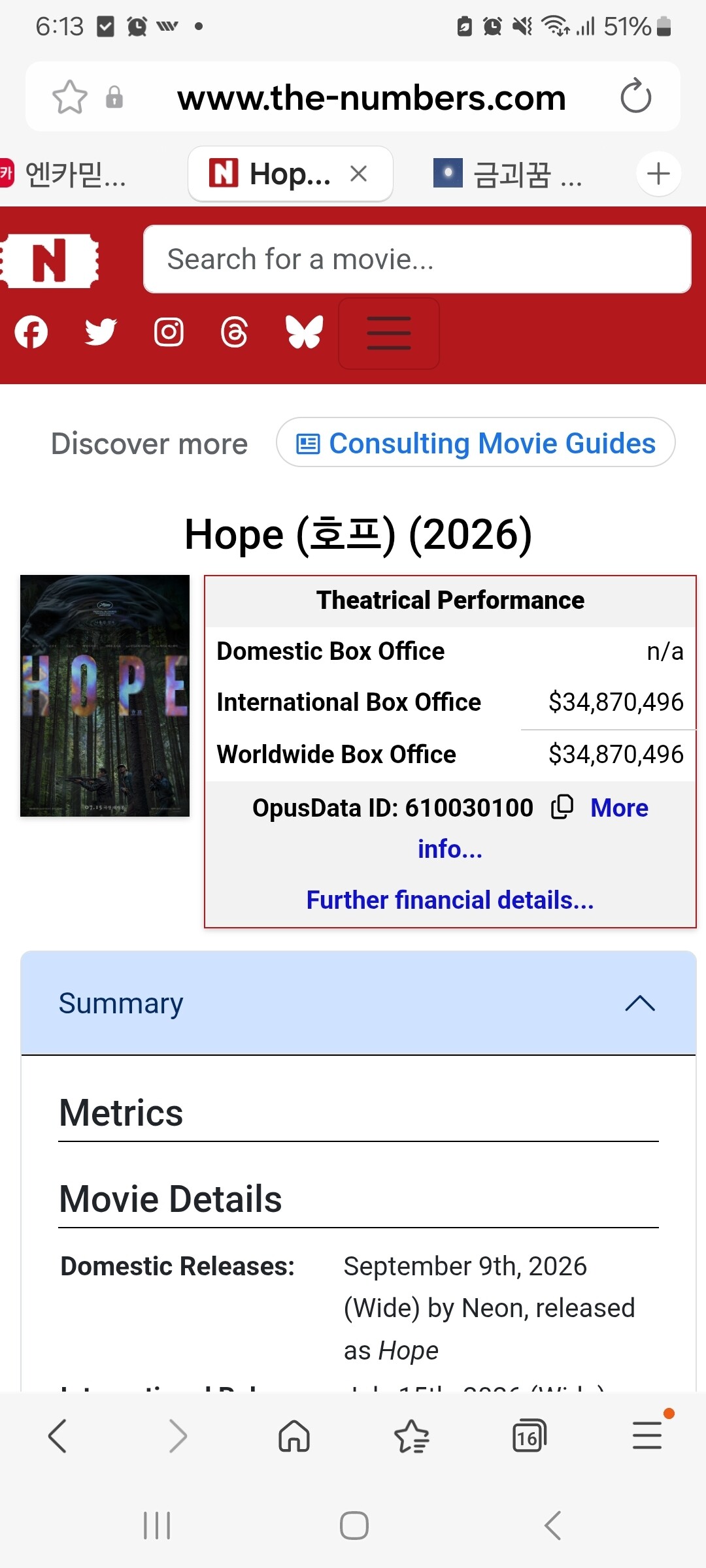Close the Hope browser tab
The image size is (706, 1568).
pyautogui.click(x=358, y=174)
